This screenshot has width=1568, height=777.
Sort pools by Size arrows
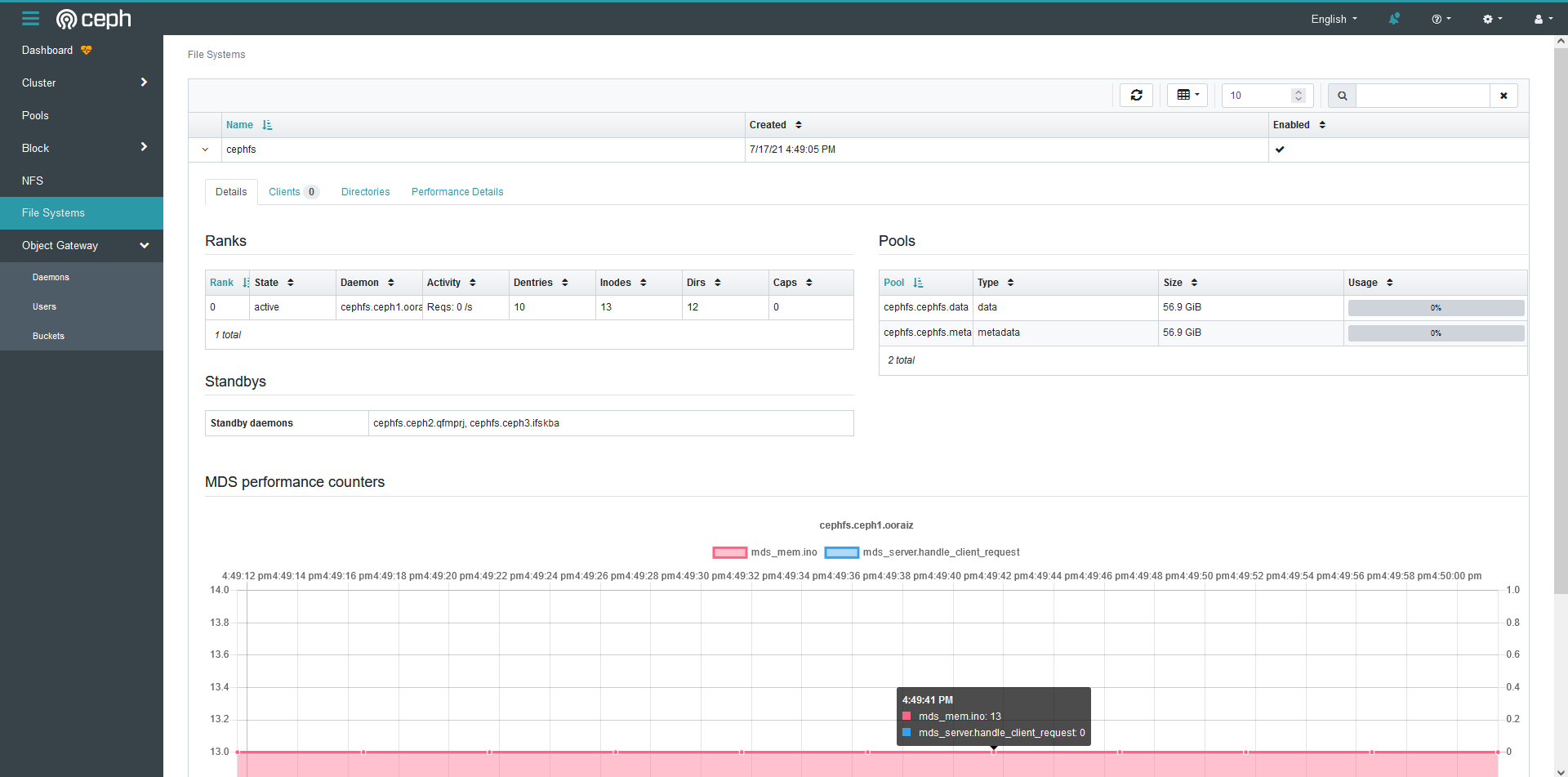click(x=1195, y=283)
